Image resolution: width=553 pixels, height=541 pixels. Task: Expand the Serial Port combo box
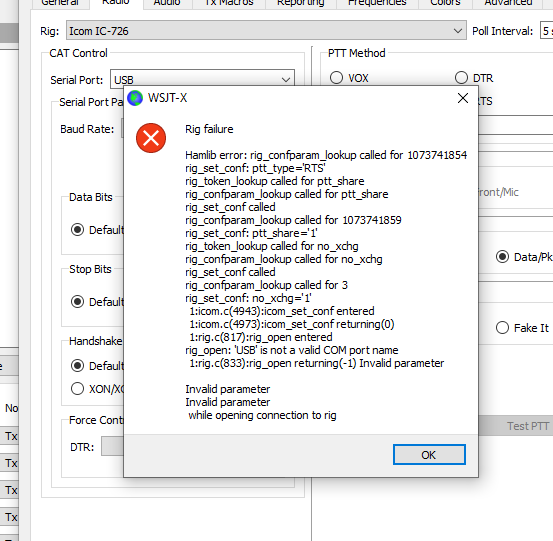click(202, 79)
